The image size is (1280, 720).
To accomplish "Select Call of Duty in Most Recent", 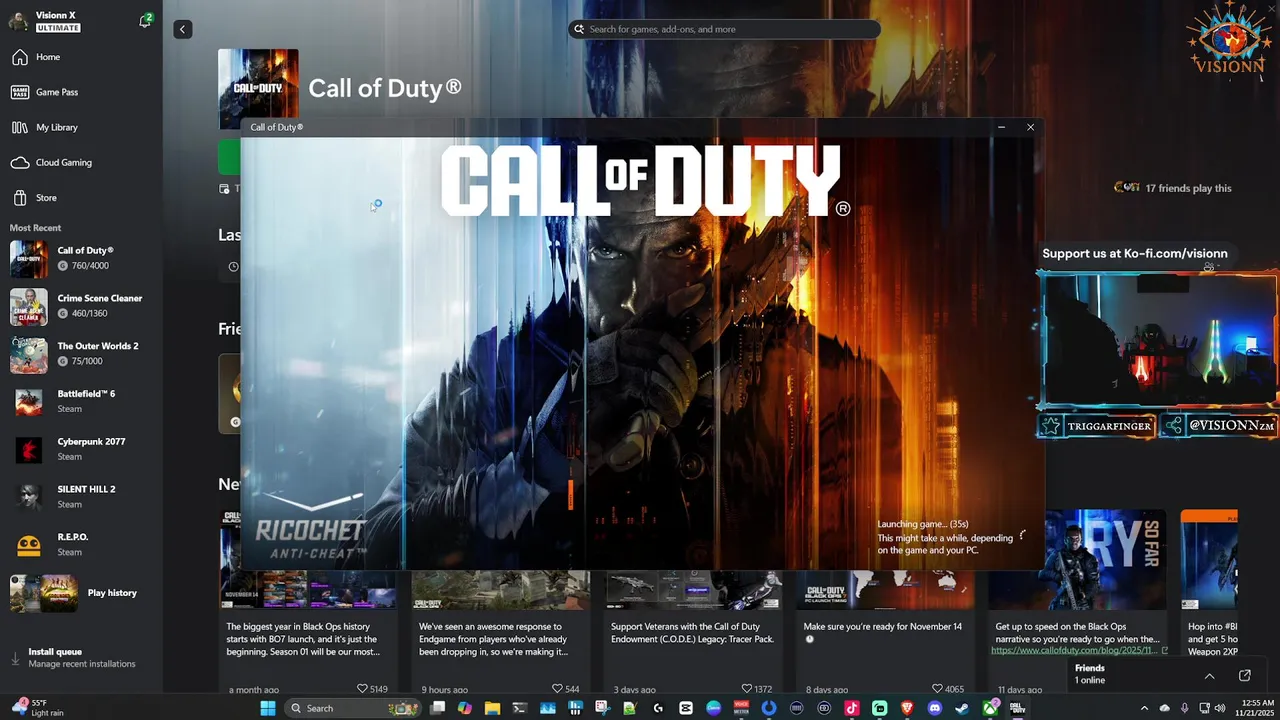I will 81,259.
